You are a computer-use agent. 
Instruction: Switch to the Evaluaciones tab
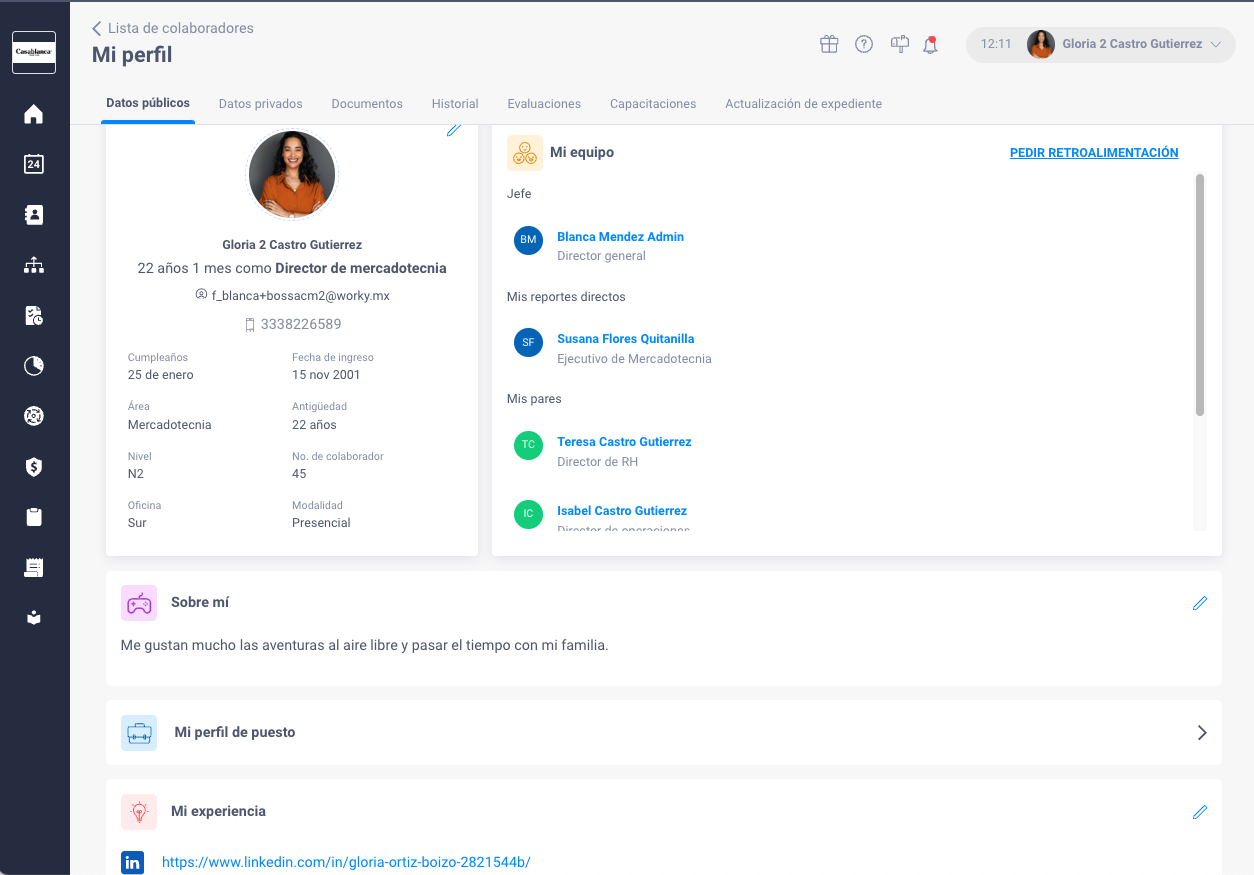coord(544,104)
